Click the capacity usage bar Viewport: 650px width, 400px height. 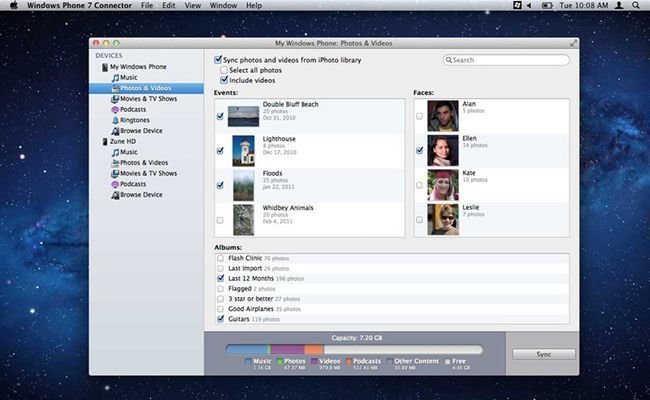(x=354, y=349)
